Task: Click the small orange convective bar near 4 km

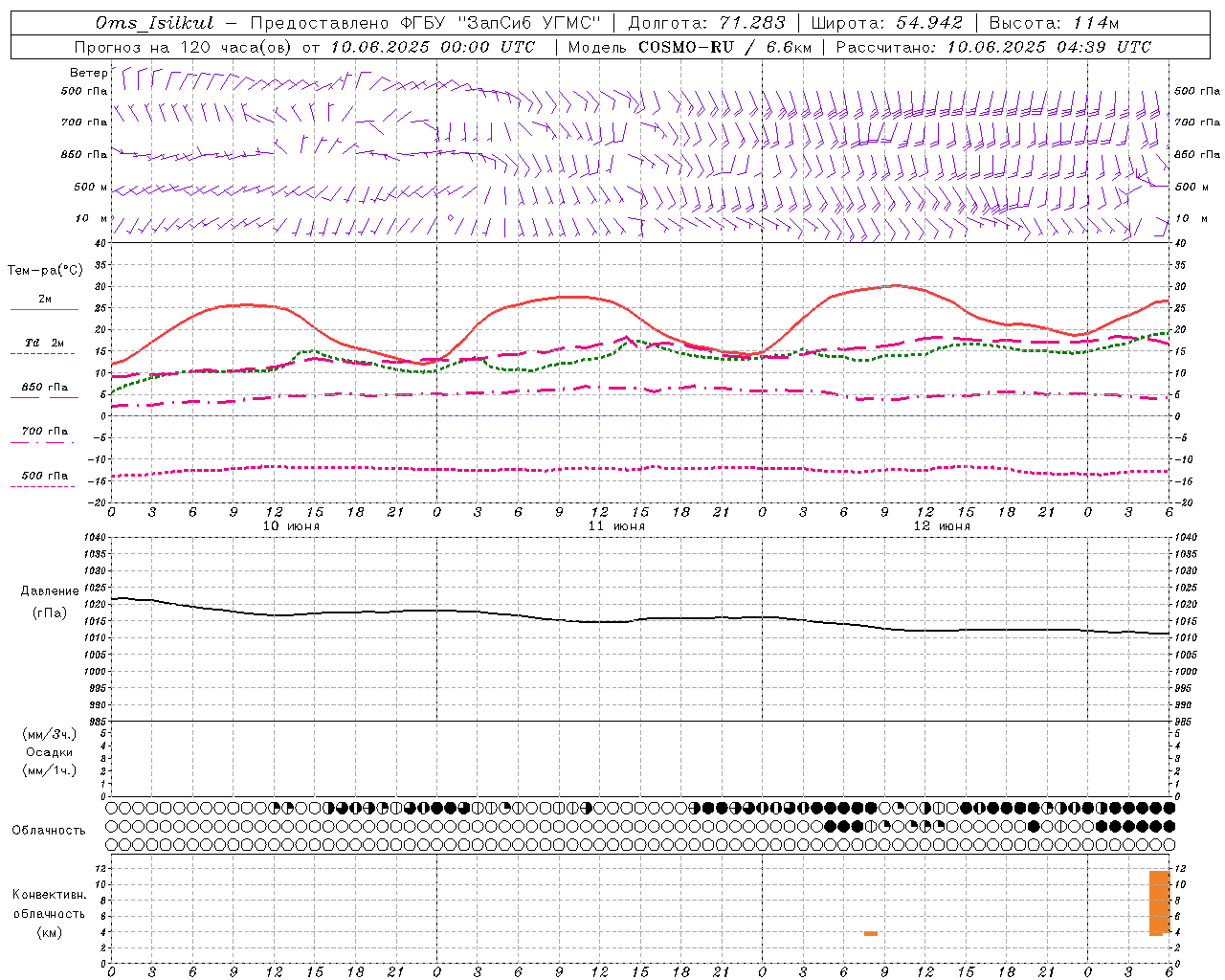Action: tap(870, 933)
